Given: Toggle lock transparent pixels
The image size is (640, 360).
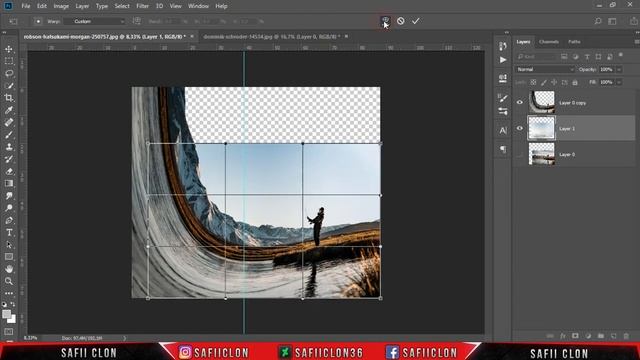Looking at the screenshot, I should tap(533, 82).
